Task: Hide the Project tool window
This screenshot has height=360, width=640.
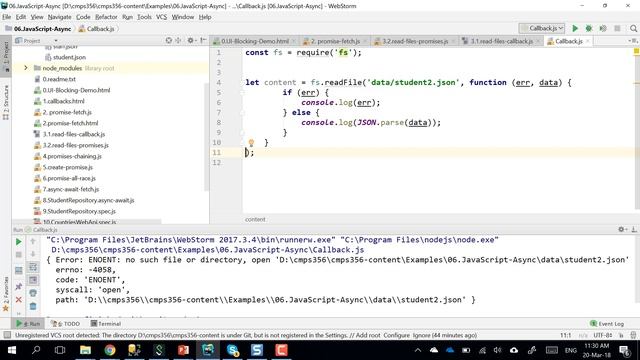Action: point(203,40)
